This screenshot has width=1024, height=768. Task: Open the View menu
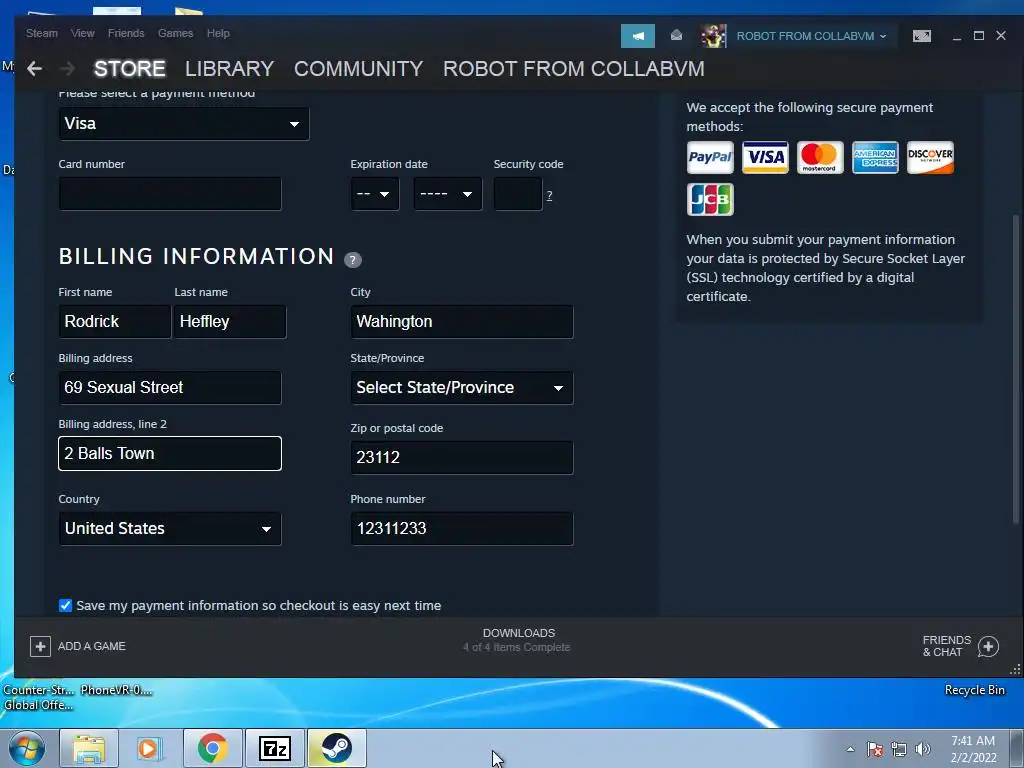(x=83, y=33)
